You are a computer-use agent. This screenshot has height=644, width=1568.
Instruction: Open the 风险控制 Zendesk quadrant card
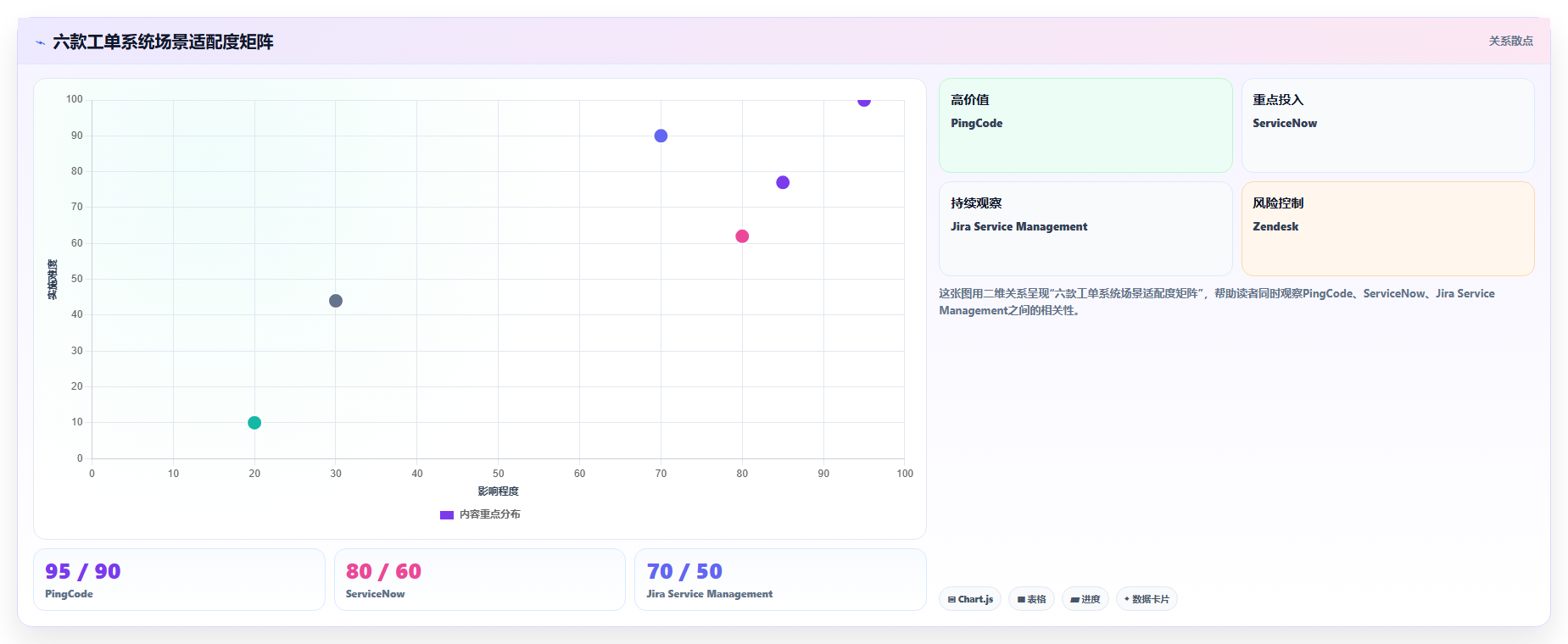coord(1388,229)
